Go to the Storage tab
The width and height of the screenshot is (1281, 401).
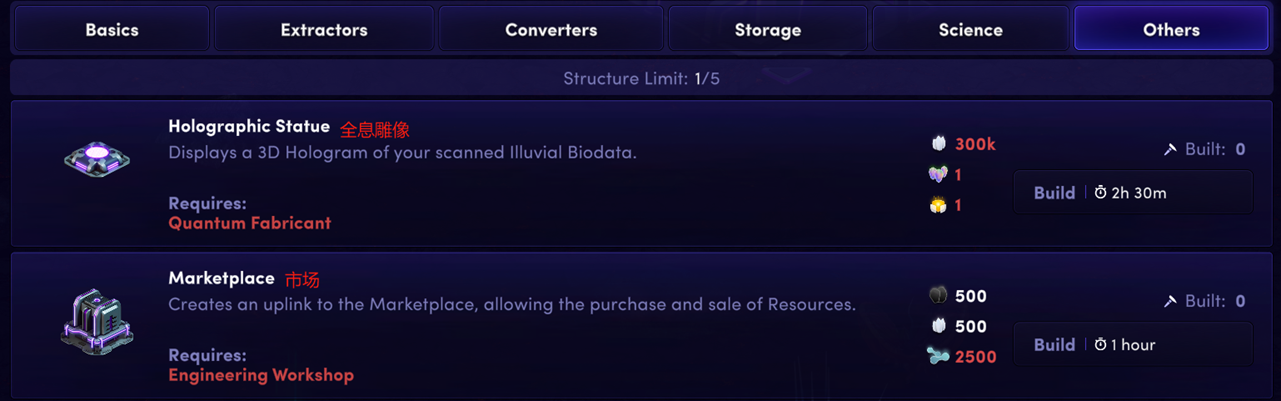pos(767,30)
